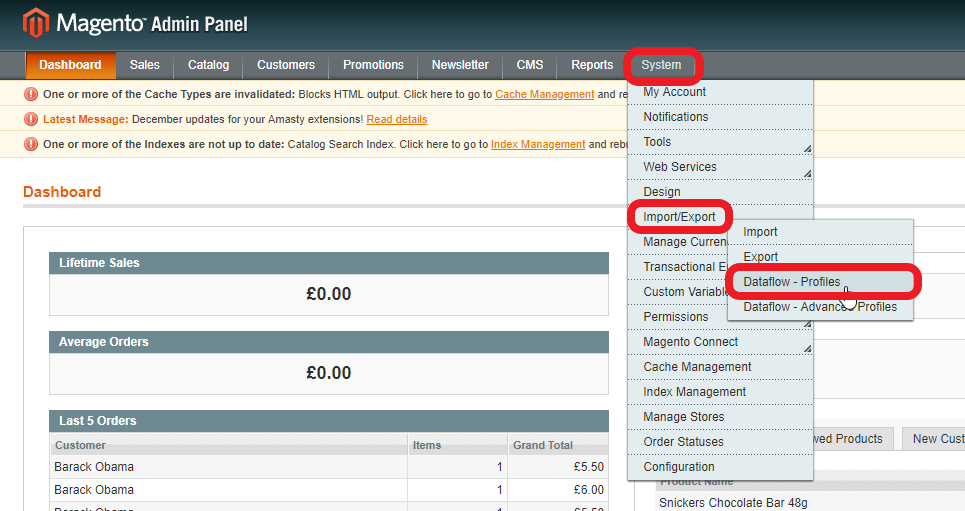Select My Account from System menu
This screenshot has width=965, height=511.
pyautogui.click(x=720, y=92)
